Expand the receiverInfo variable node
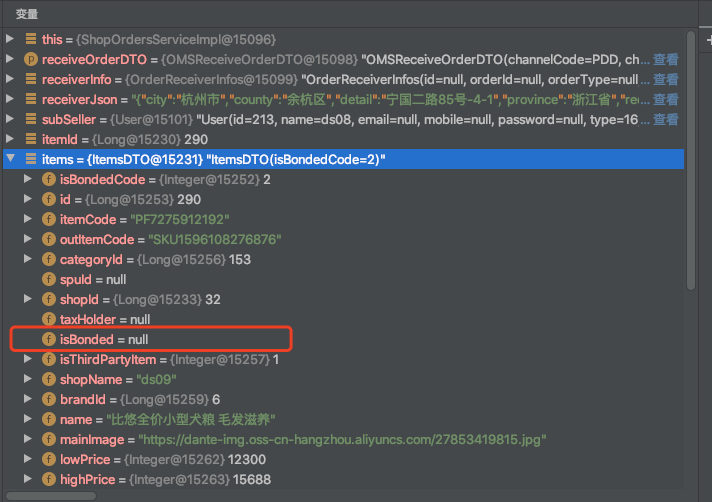 tap(11, 80)
